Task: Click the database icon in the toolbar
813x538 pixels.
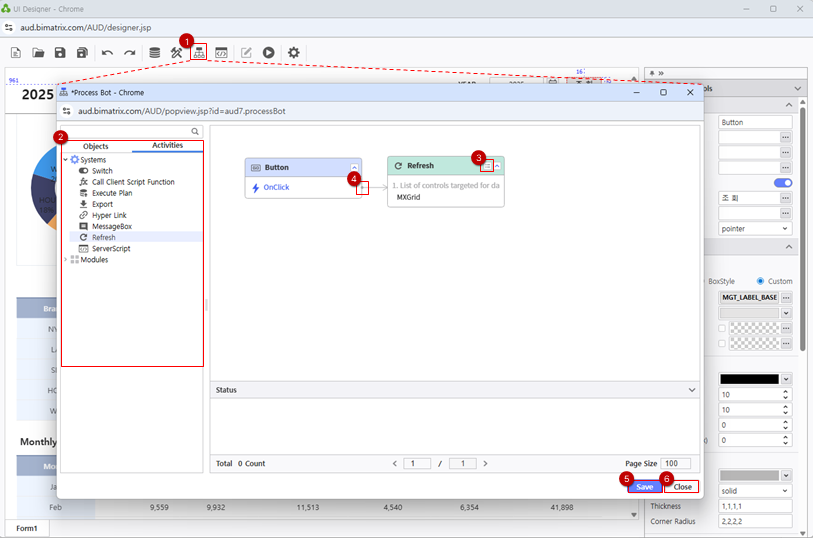Action: 154,53
